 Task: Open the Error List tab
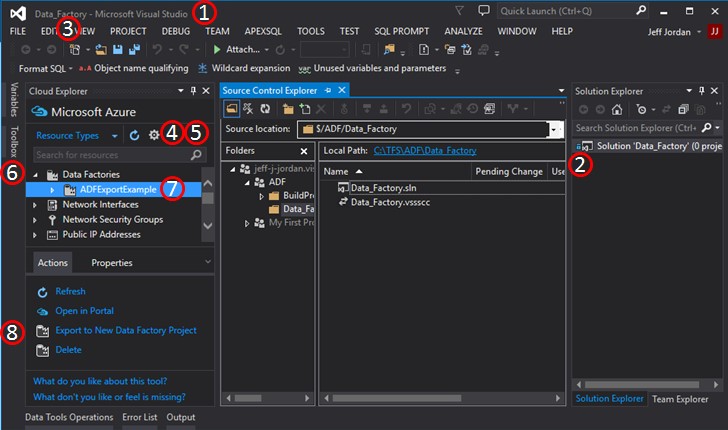(x=140, y=417)
